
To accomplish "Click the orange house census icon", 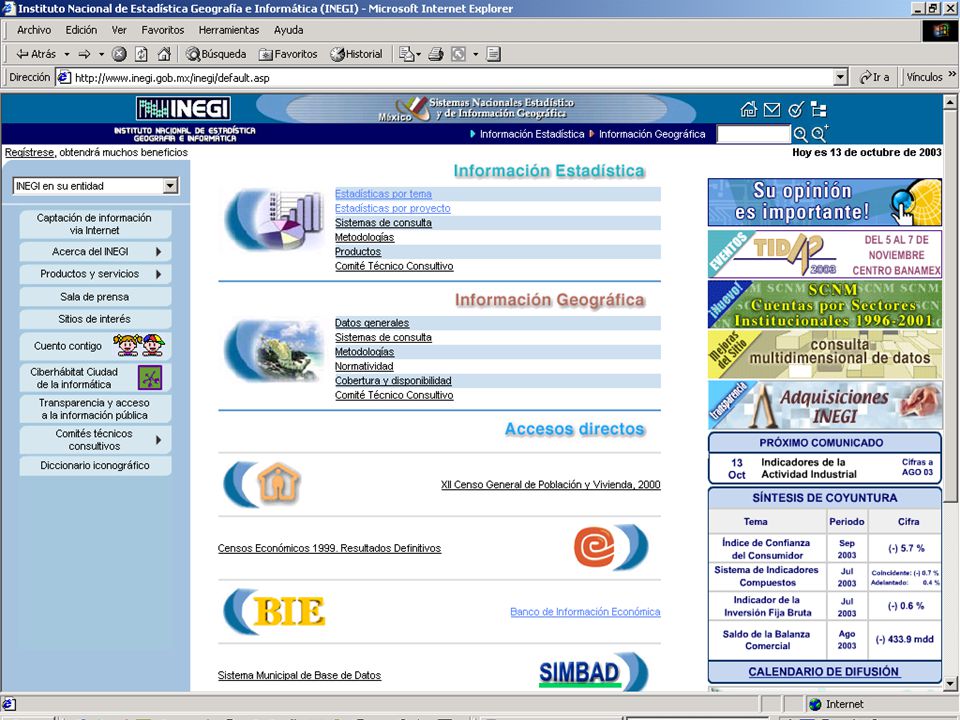I will point(279,483).
